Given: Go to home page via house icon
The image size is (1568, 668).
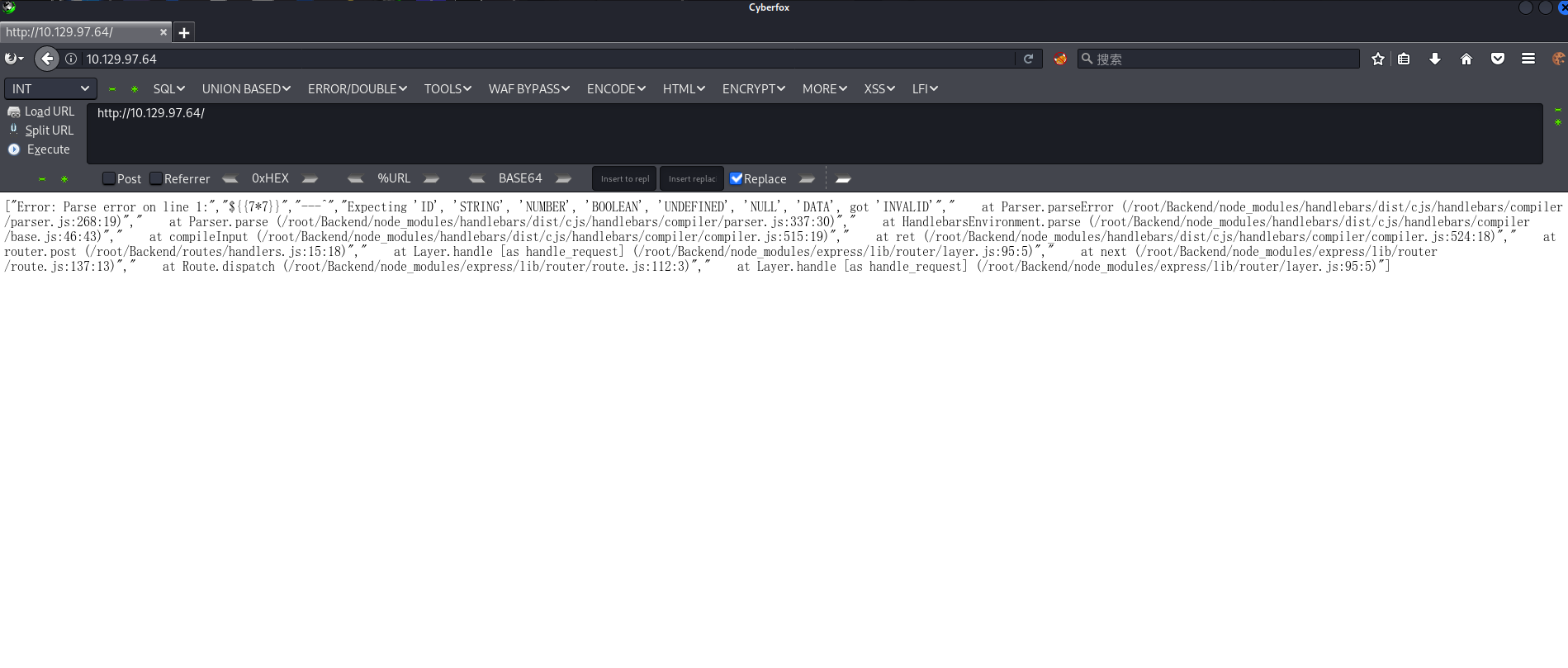Looking at the screenshot, I should 1466,59.
